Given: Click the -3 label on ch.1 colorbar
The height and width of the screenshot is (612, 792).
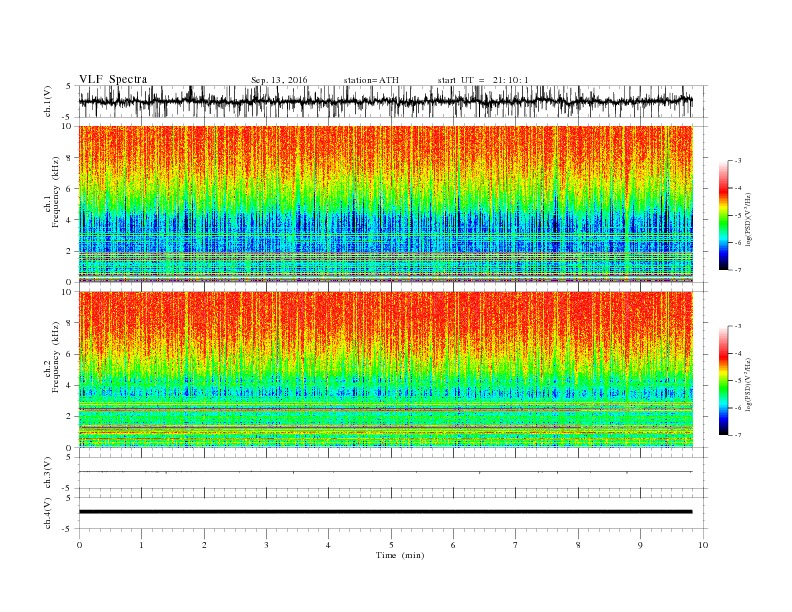Looking at the screenshot, I should click(x=738, y=161).
